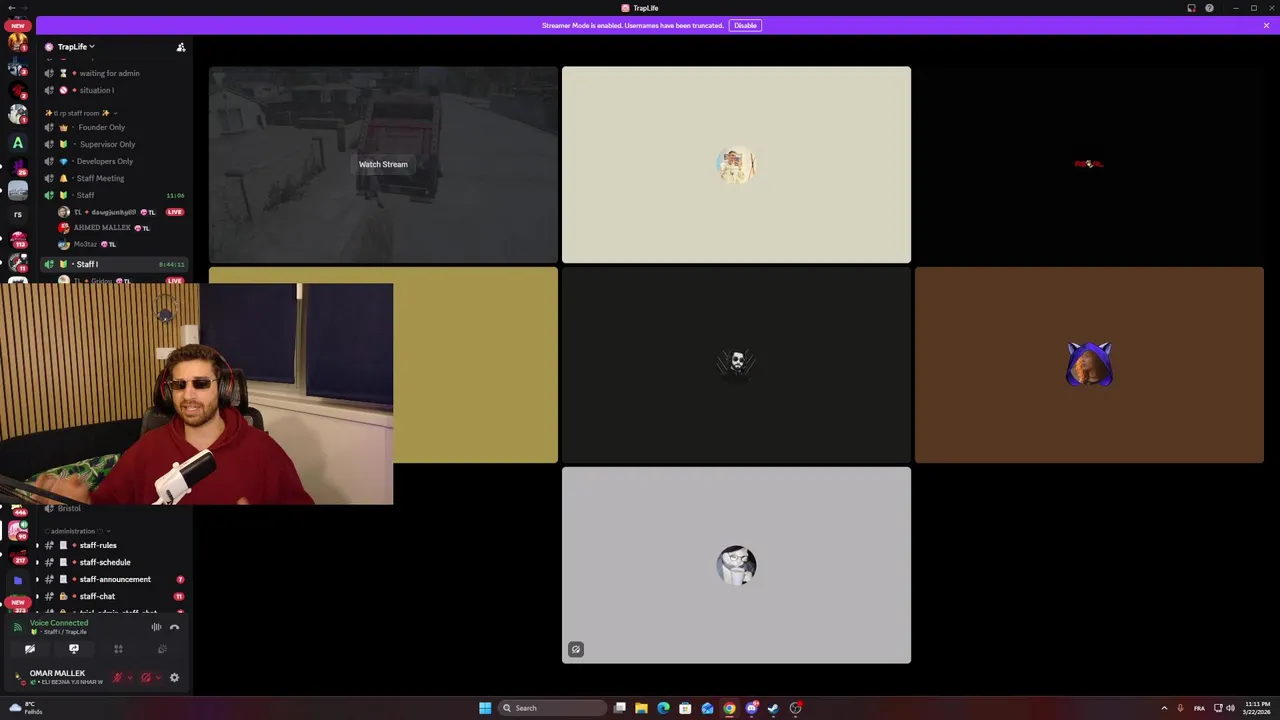Collapse the tl rp staff room category
This screenshot has height=720, width=1280.
[80, 113]
